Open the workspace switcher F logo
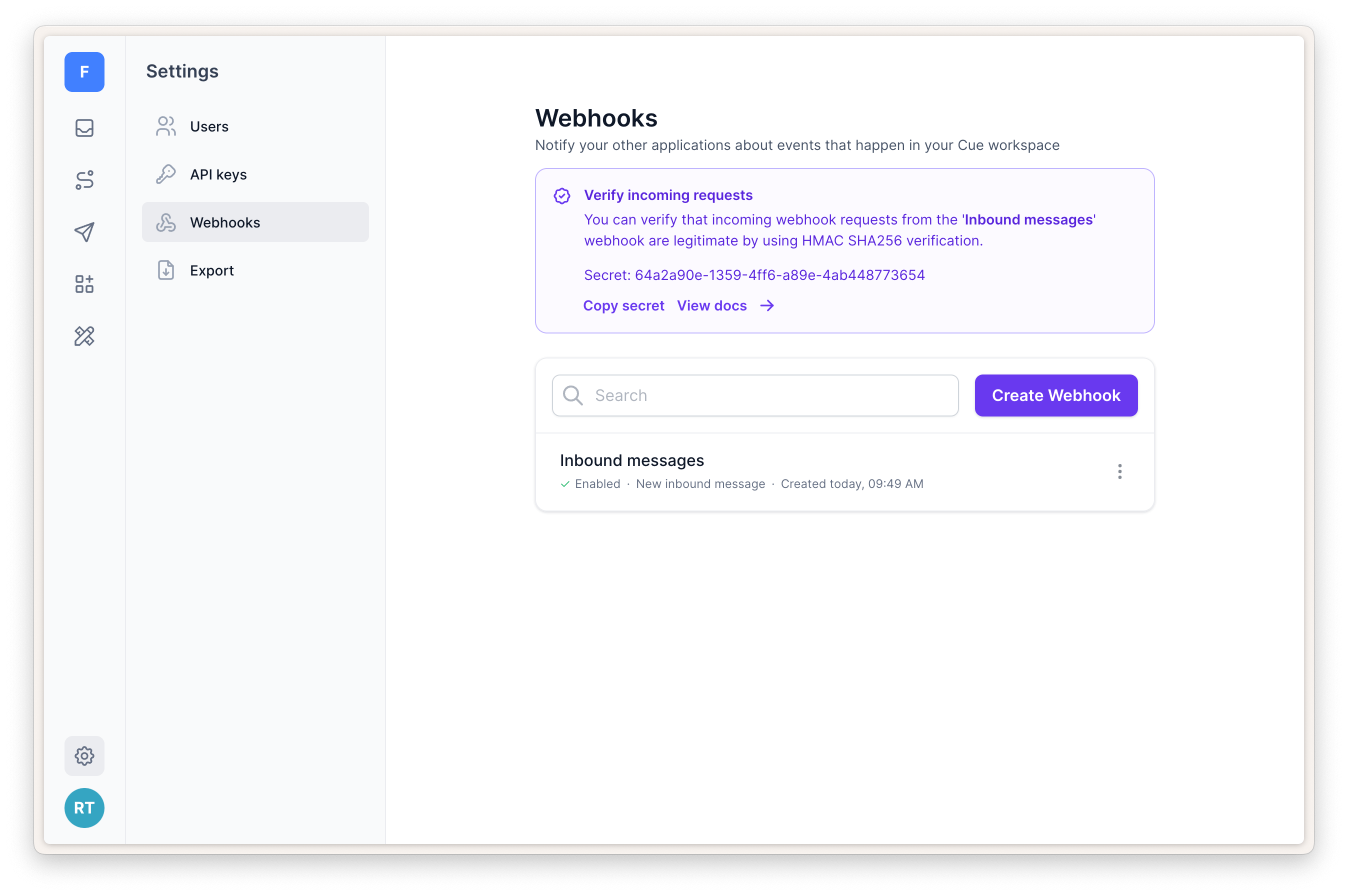Image resolution: width=1348 pixels, height=896 pixels. click(84, 72)
